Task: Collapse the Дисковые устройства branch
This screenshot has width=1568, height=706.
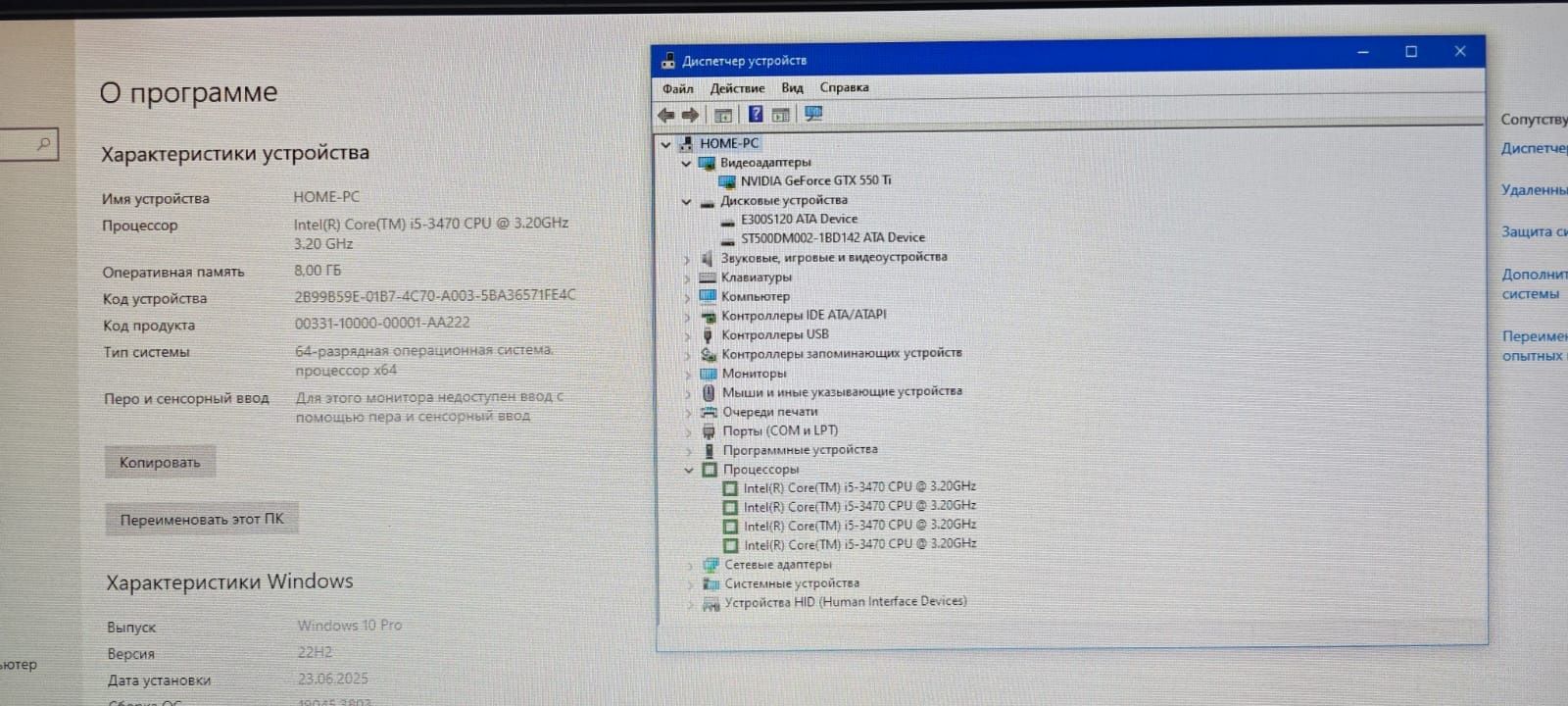Action: pos(686,202)
